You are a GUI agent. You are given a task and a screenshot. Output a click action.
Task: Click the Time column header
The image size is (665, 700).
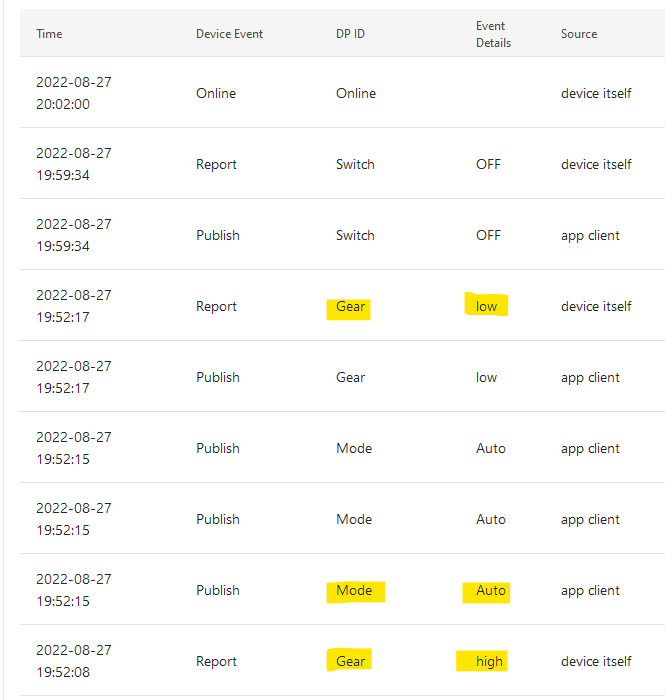[x=49, y=34]
